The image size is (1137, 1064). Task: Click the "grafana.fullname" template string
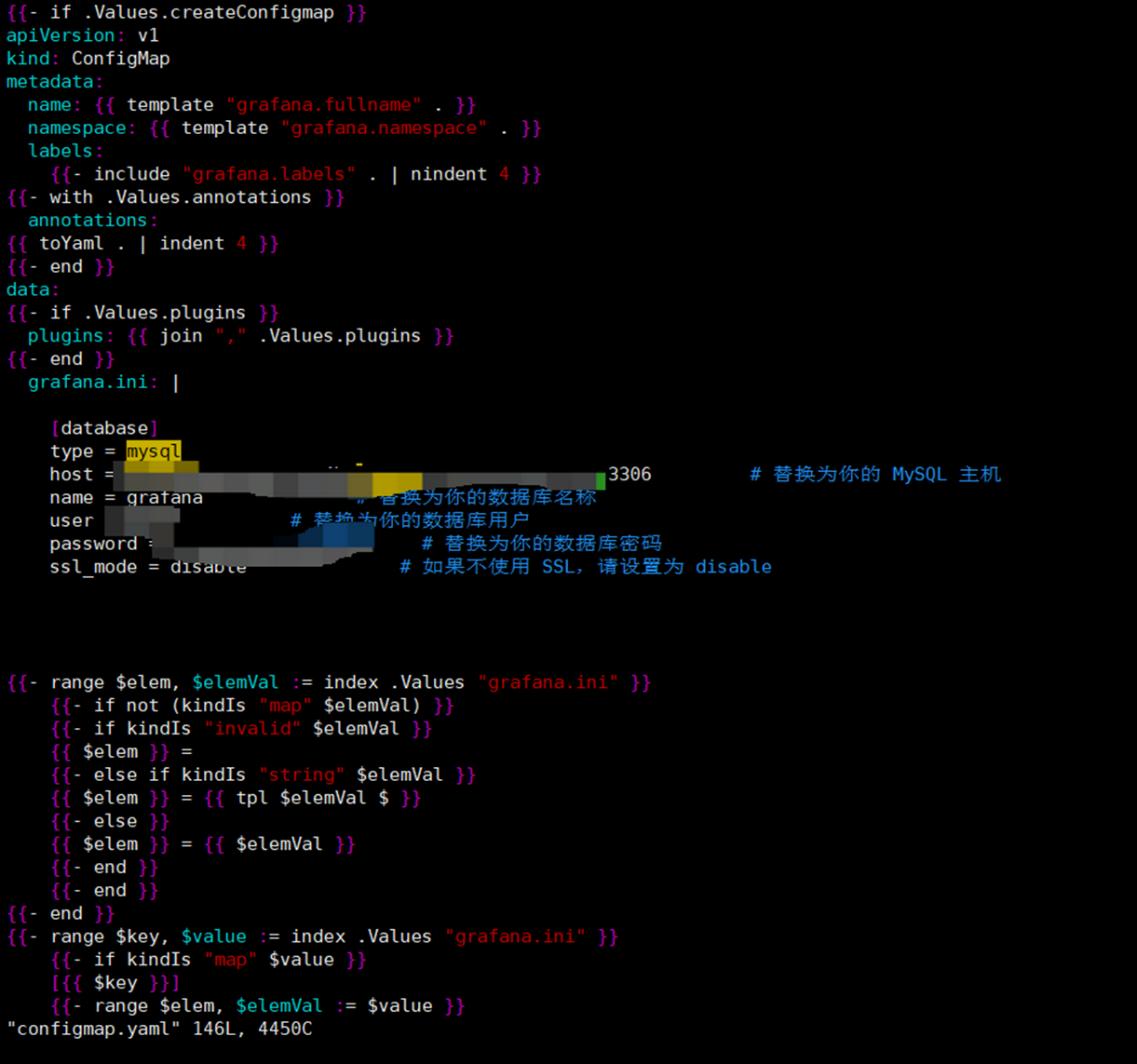coord(324,104)
